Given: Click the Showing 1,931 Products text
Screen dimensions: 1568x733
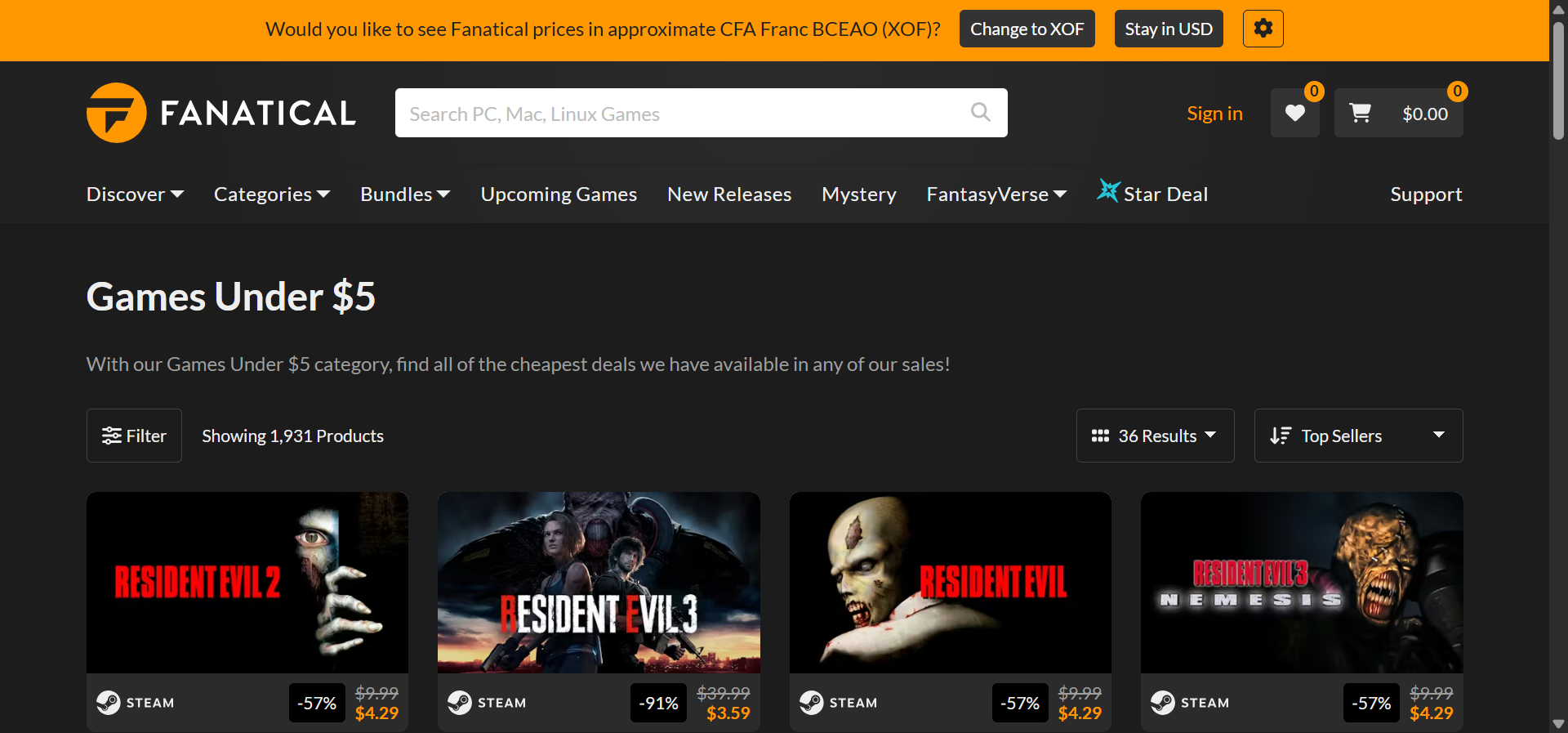Looking at the screenshot, I should 292,436.
